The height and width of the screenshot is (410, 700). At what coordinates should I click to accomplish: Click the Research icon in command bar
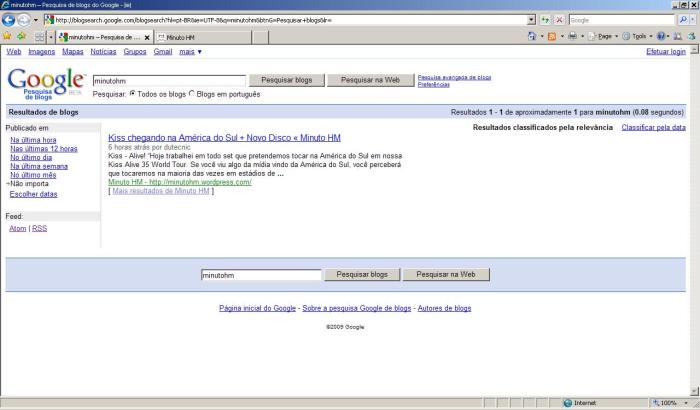tap(677, 36)
